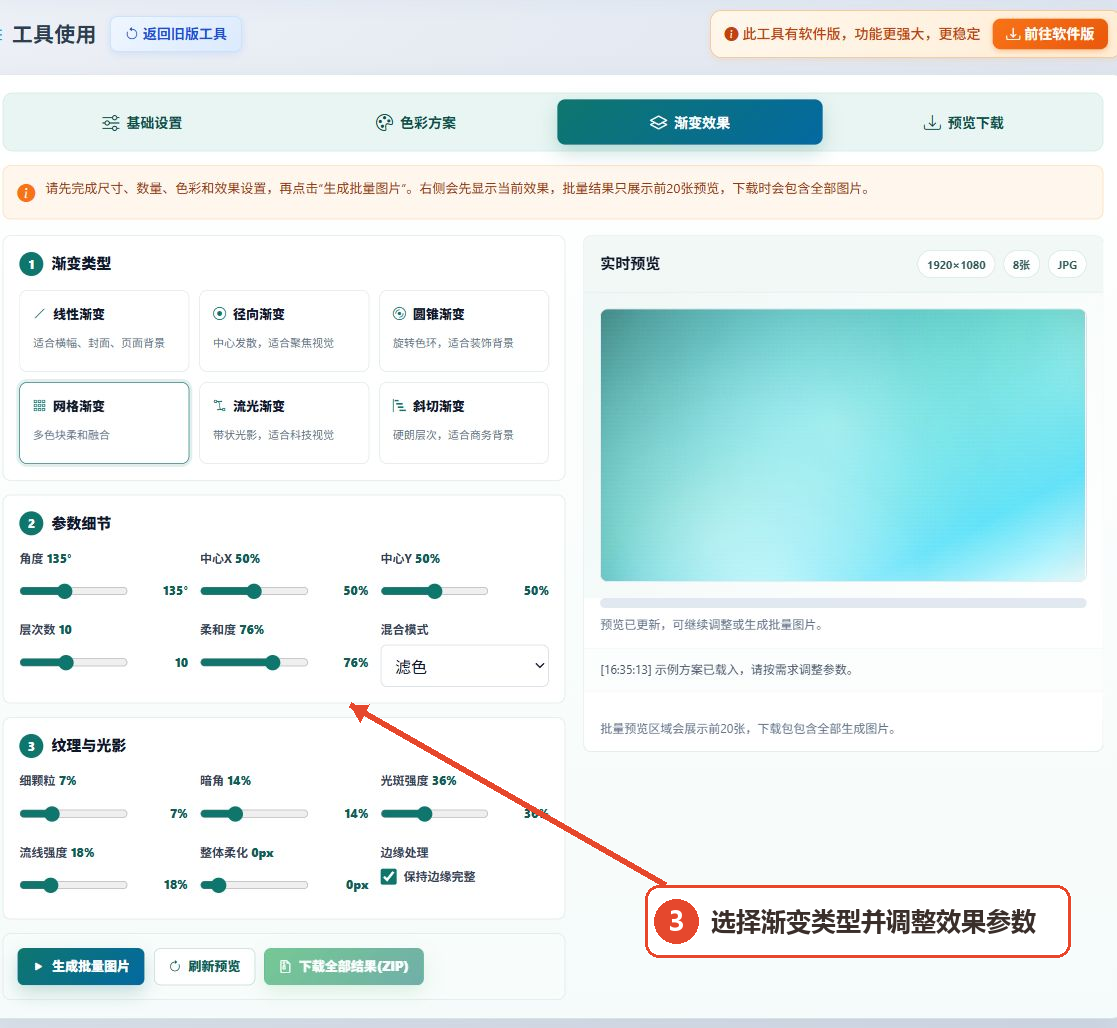Click 生成批量图片 to generate images
This screenshot has height=1028, width=1117.
coord(81,967)
